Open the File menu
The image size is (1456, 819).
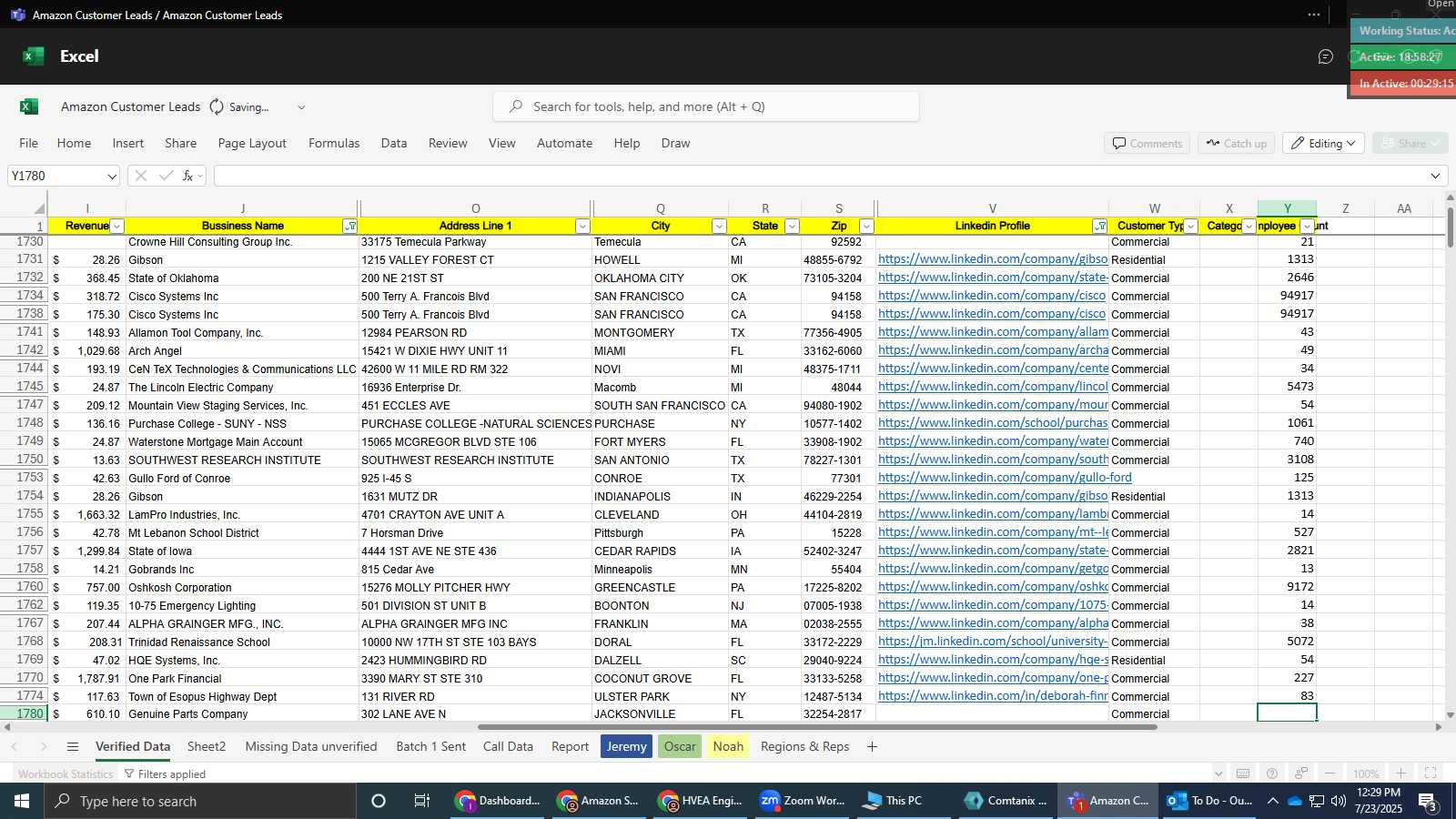pyautogui.click(x=29, y=143)
